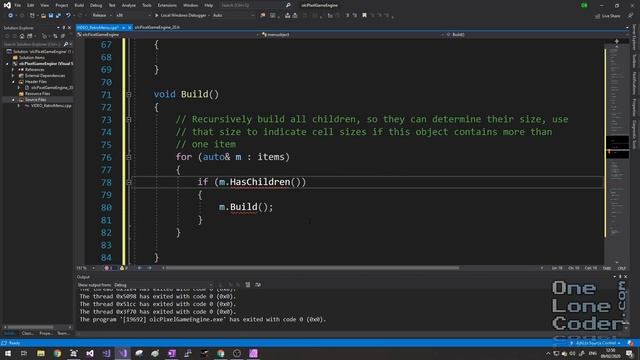This screenshot has width=640, height=360.
Task: Click Task View icon on taskbar
Action: click(24, 353)
